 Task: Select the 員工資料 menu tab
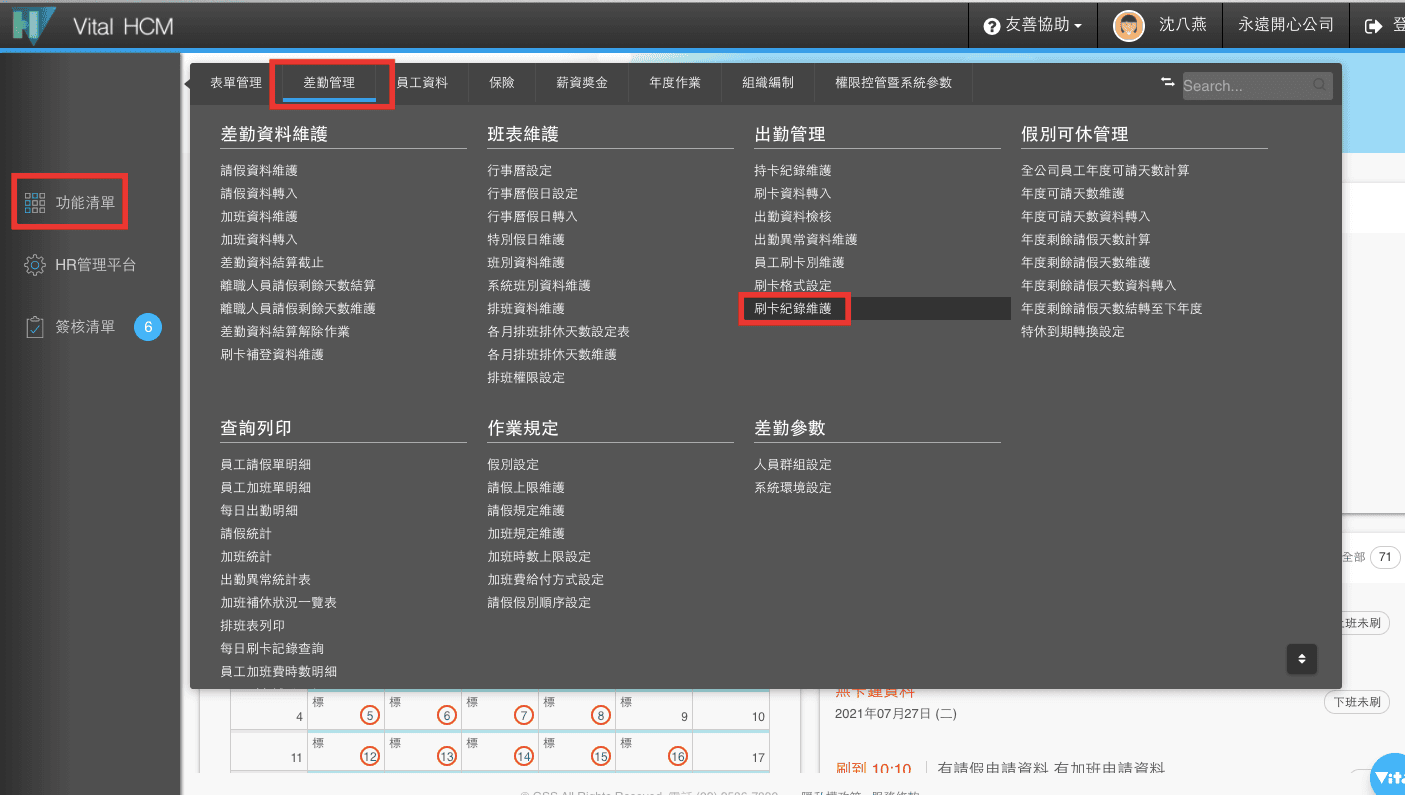coord(422,83)
